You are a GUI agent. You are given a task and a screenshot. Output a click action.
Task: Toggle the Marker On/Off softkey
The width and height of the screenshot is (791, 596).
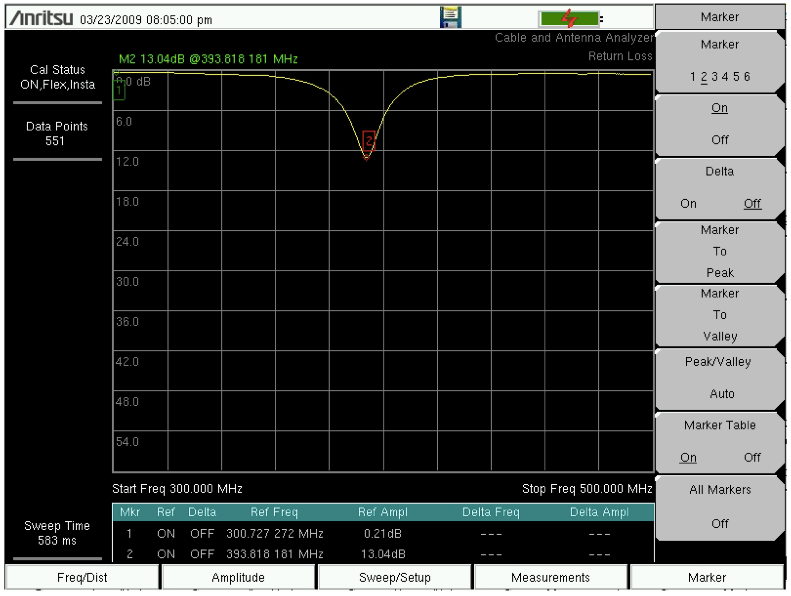click(x=719, y=123)
